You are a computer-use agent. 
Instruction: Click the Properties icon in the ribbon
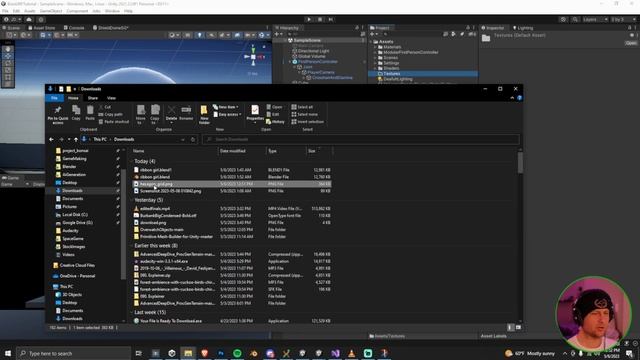pyautogui.click(x=255, y=113)
